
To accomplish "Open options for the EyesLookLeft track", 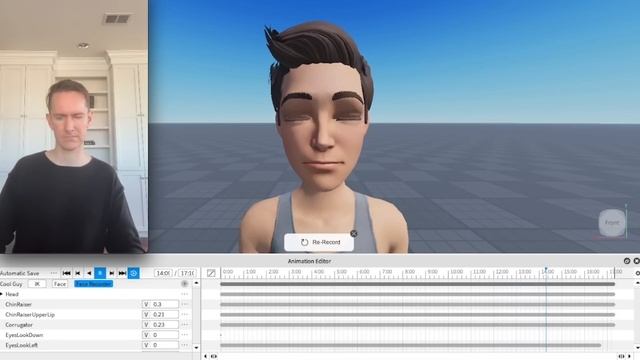I will [184, 345].
